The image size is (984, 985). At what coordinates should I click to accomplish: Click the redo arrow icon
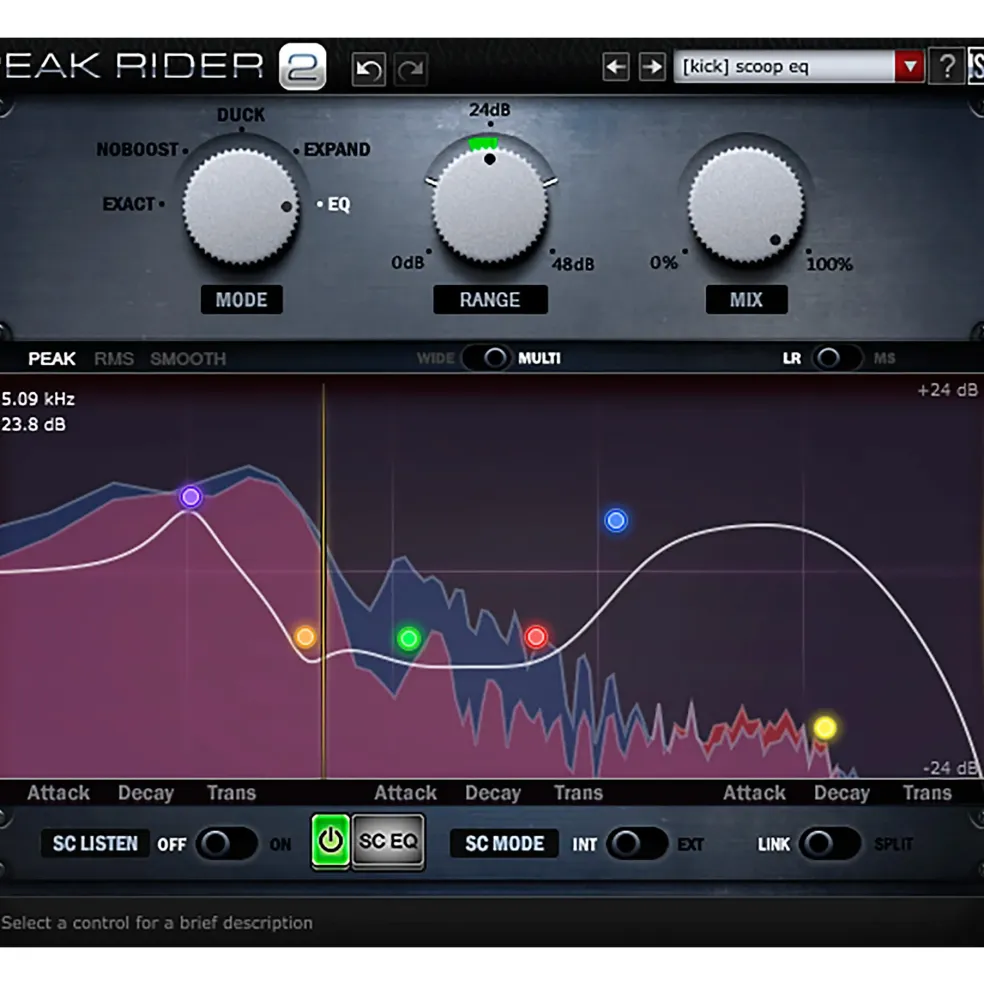tap(411, 68)
